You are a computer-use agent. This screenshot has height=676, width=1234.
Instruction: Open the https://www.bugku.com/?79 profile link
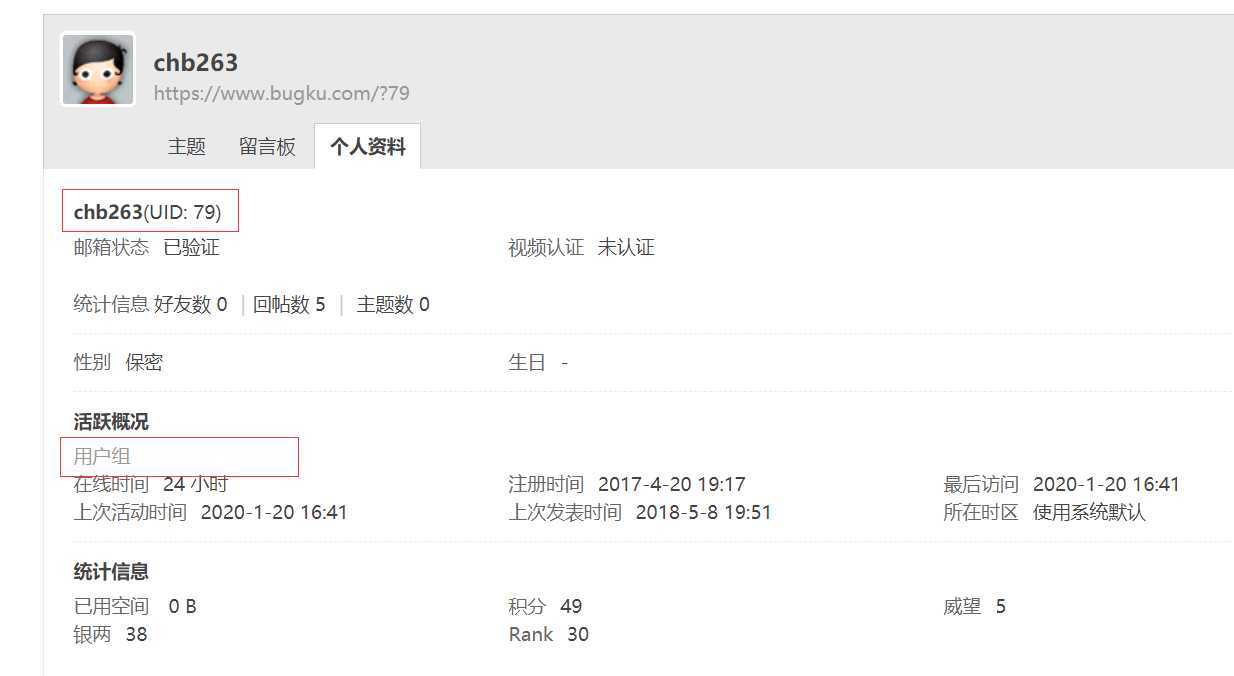point(281,93)
